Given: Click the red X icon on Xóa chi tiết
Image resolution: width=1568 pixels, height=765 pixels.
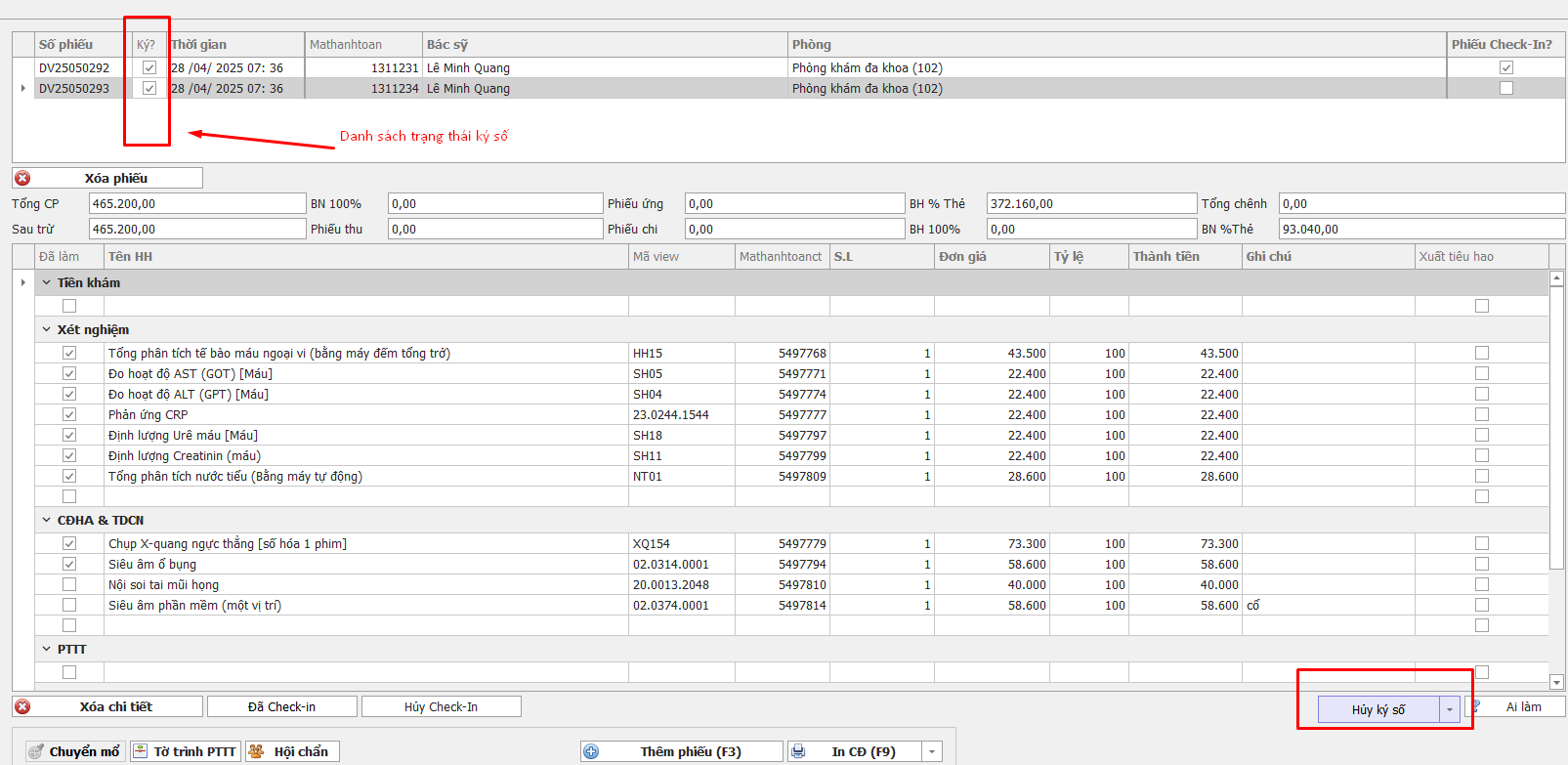Looking at the screenshot, I should click(x=22, y=706).
